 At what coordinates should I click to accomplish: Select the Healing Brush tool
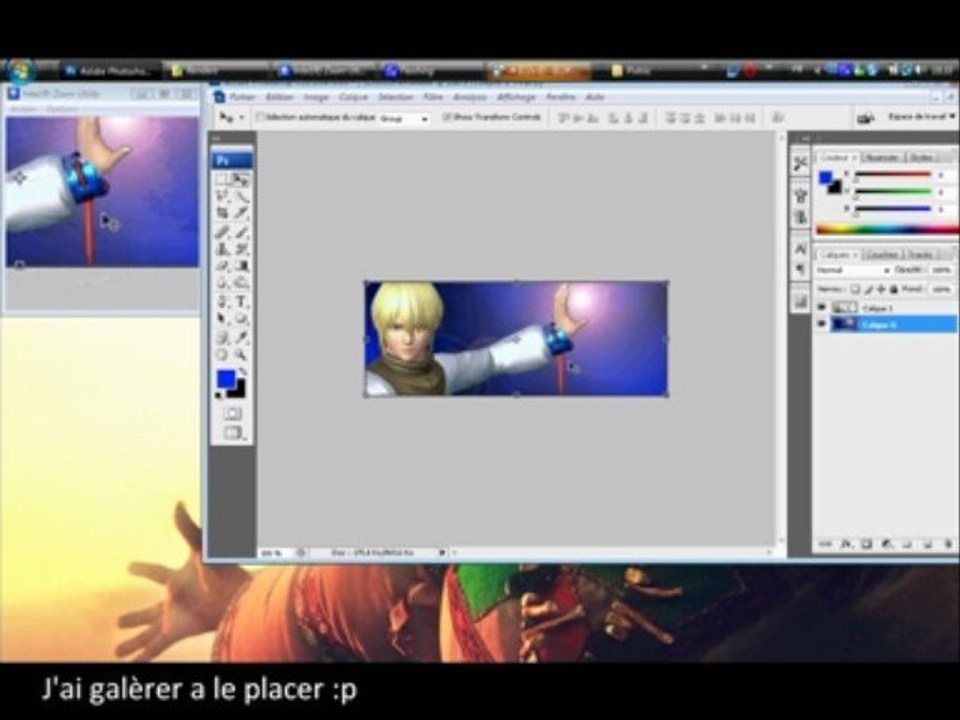[223, 232]
